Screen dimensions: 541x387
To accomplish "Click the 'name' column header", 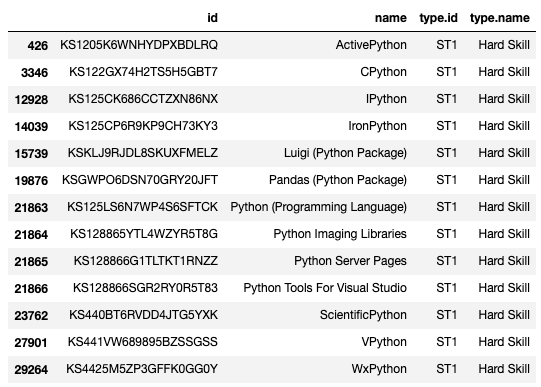I will coord(391,18).
